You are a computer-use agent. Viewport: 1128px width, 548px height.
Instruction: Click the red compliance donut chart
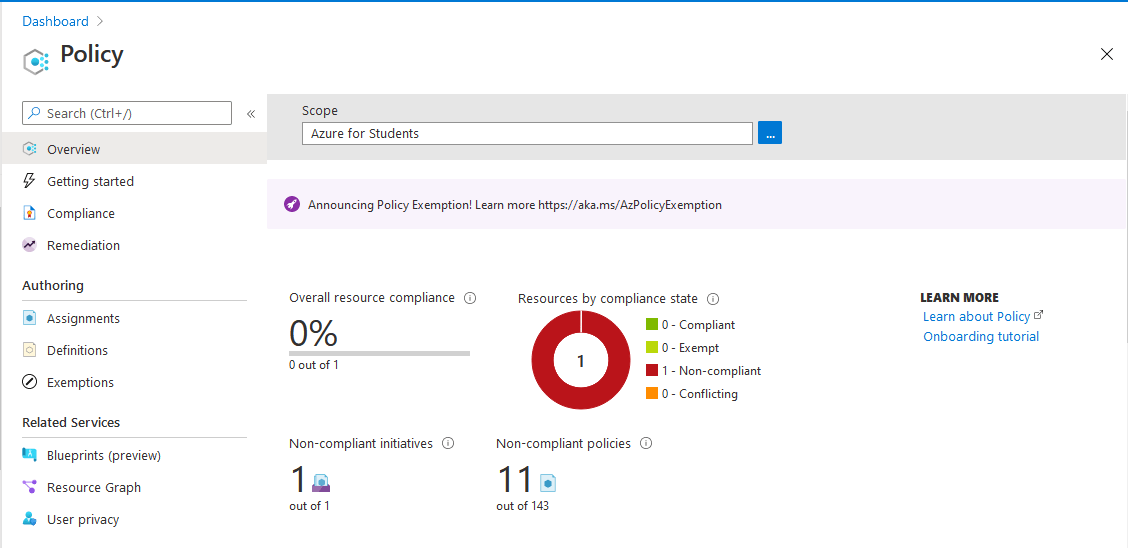581,360
